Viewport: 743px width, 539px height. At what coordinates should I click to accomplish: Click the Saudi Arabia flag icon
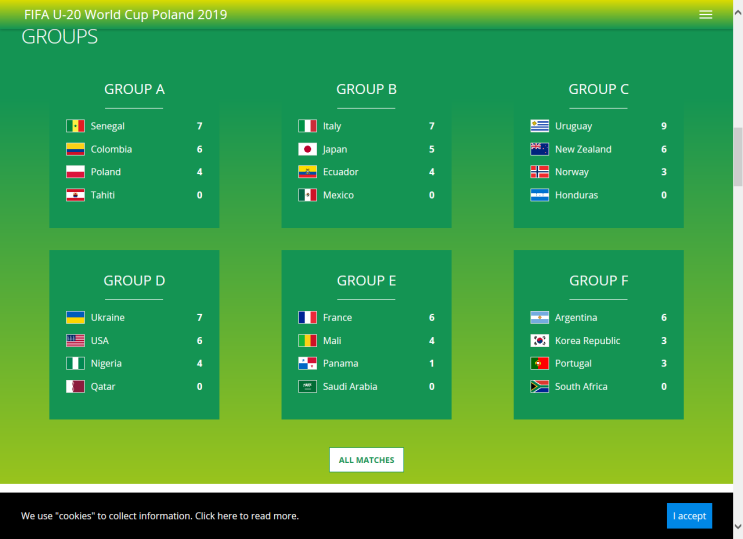[308, 387]
